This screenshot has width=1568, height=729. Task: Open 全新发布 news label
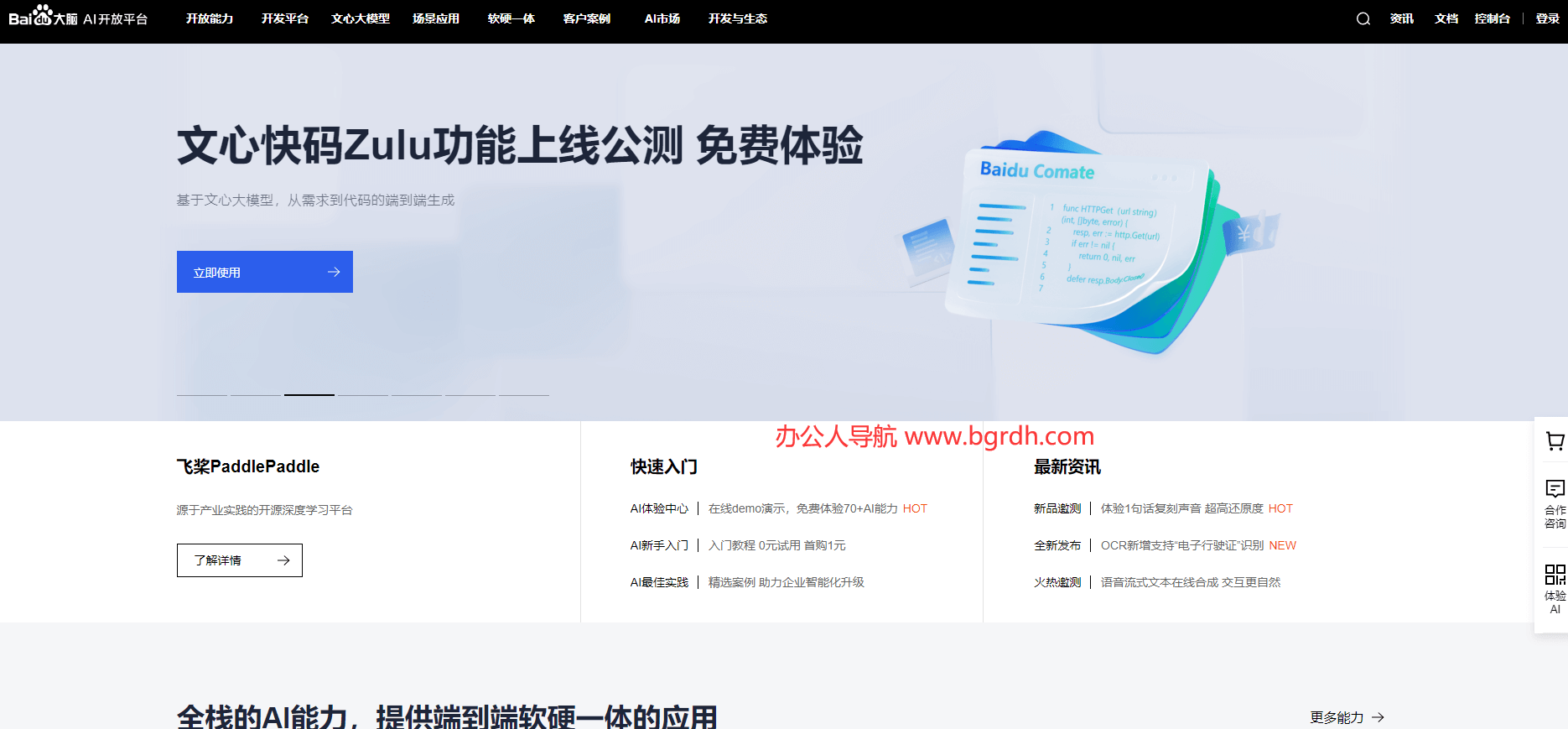click(1057, 545)
